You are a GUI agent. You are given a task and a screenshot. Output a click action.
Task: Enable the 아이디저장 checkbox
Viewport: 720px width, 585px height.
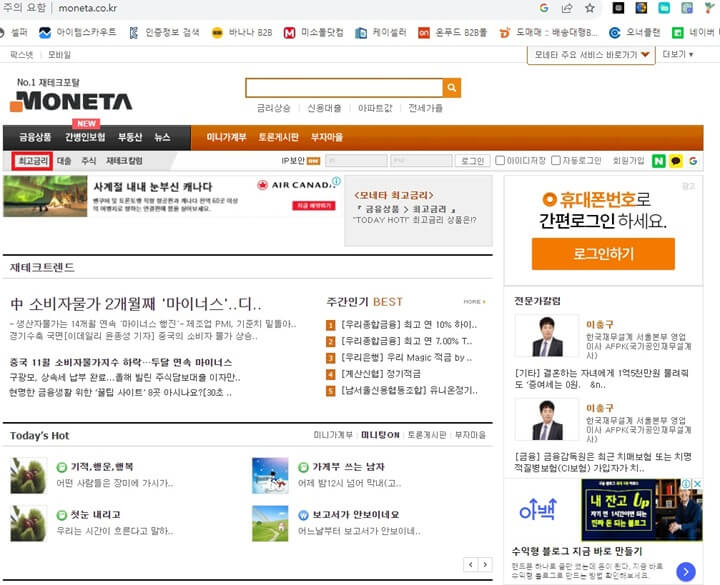pos(500,160)
